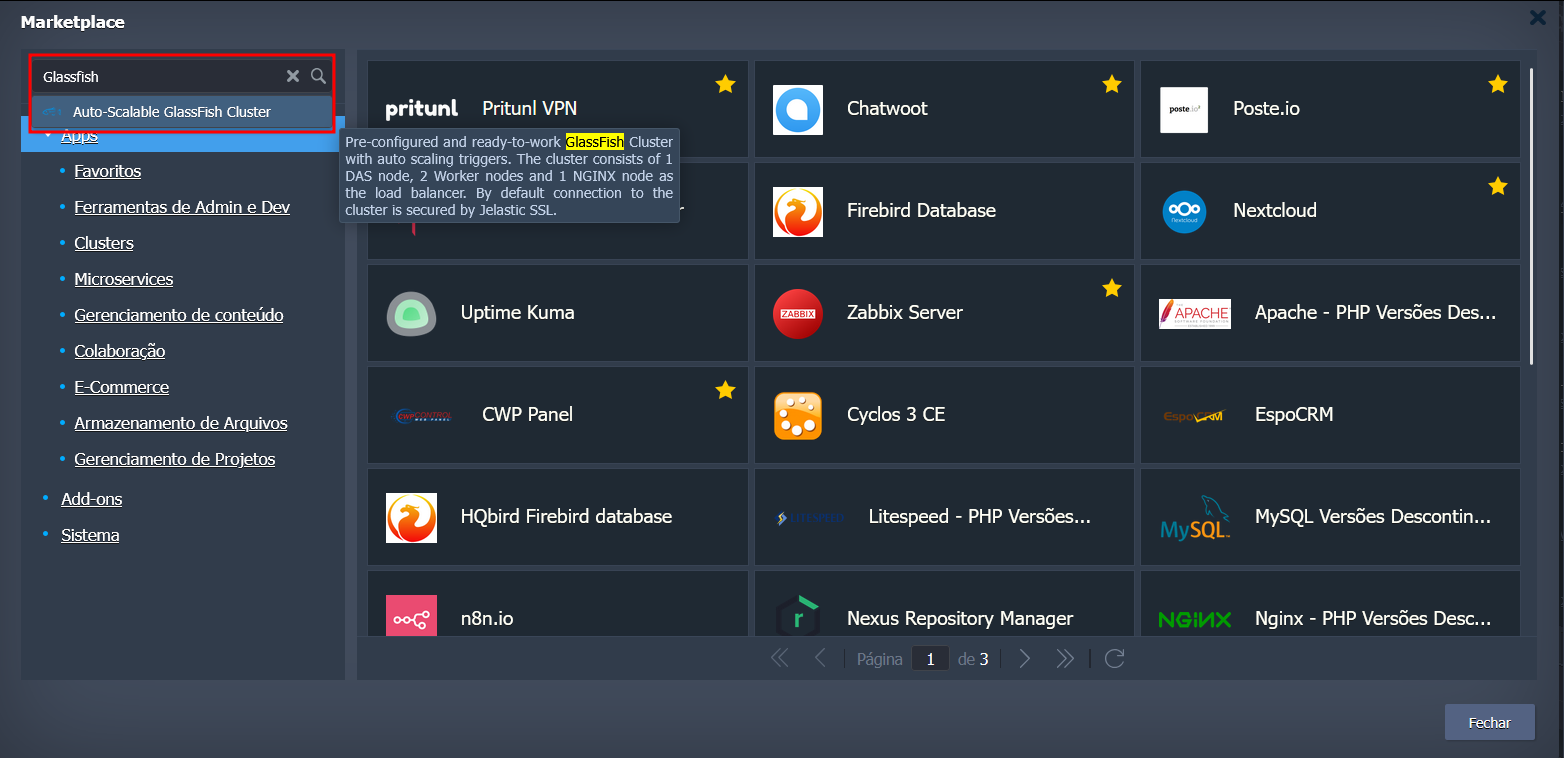Click the CWP Panel logo
Image resolution: width=1564 pixels, height=758 pixels.
coord(422,415)
